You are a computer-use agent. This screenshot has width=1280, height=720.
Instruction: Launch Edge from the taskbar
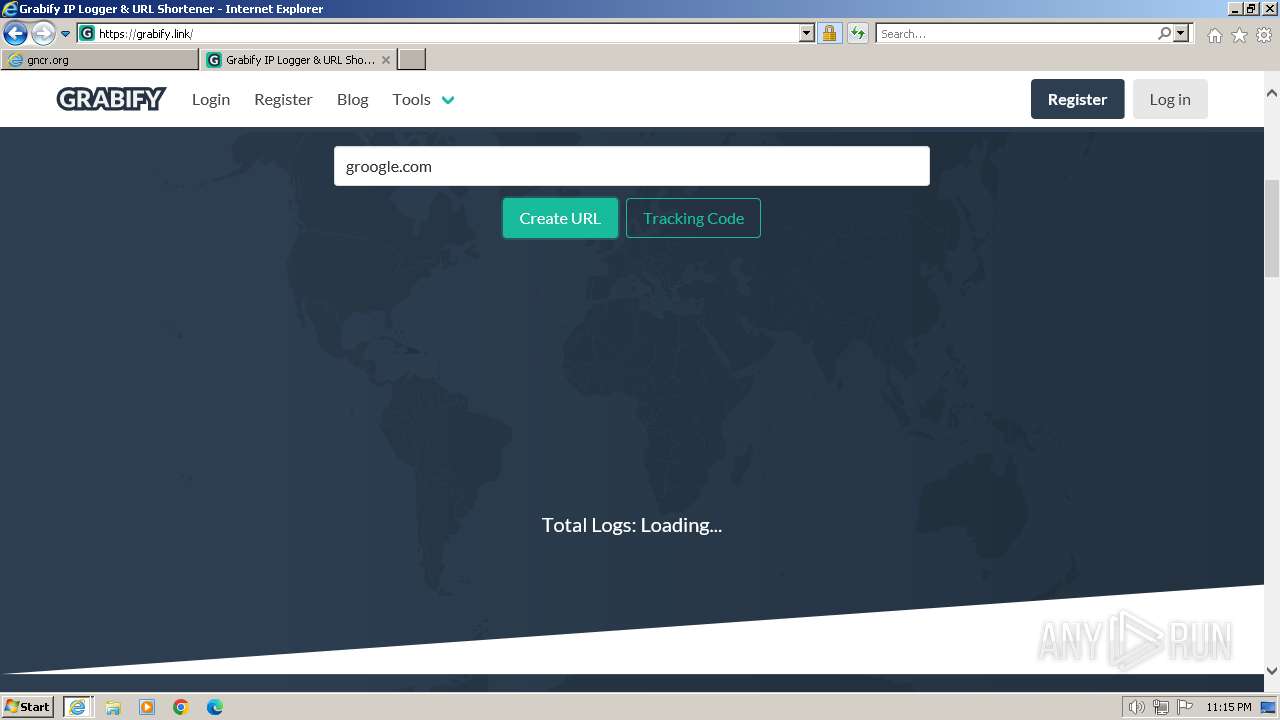(215, 707)
